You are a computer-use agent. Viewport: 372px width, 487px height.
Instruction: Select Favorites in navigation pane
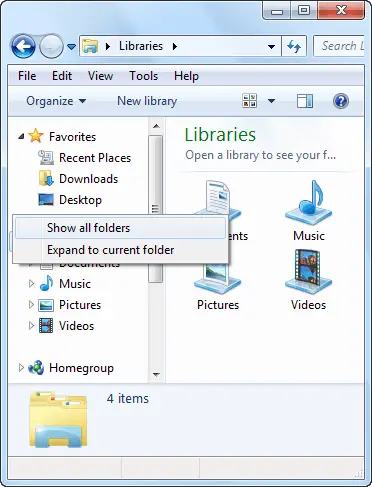[72, 137]
